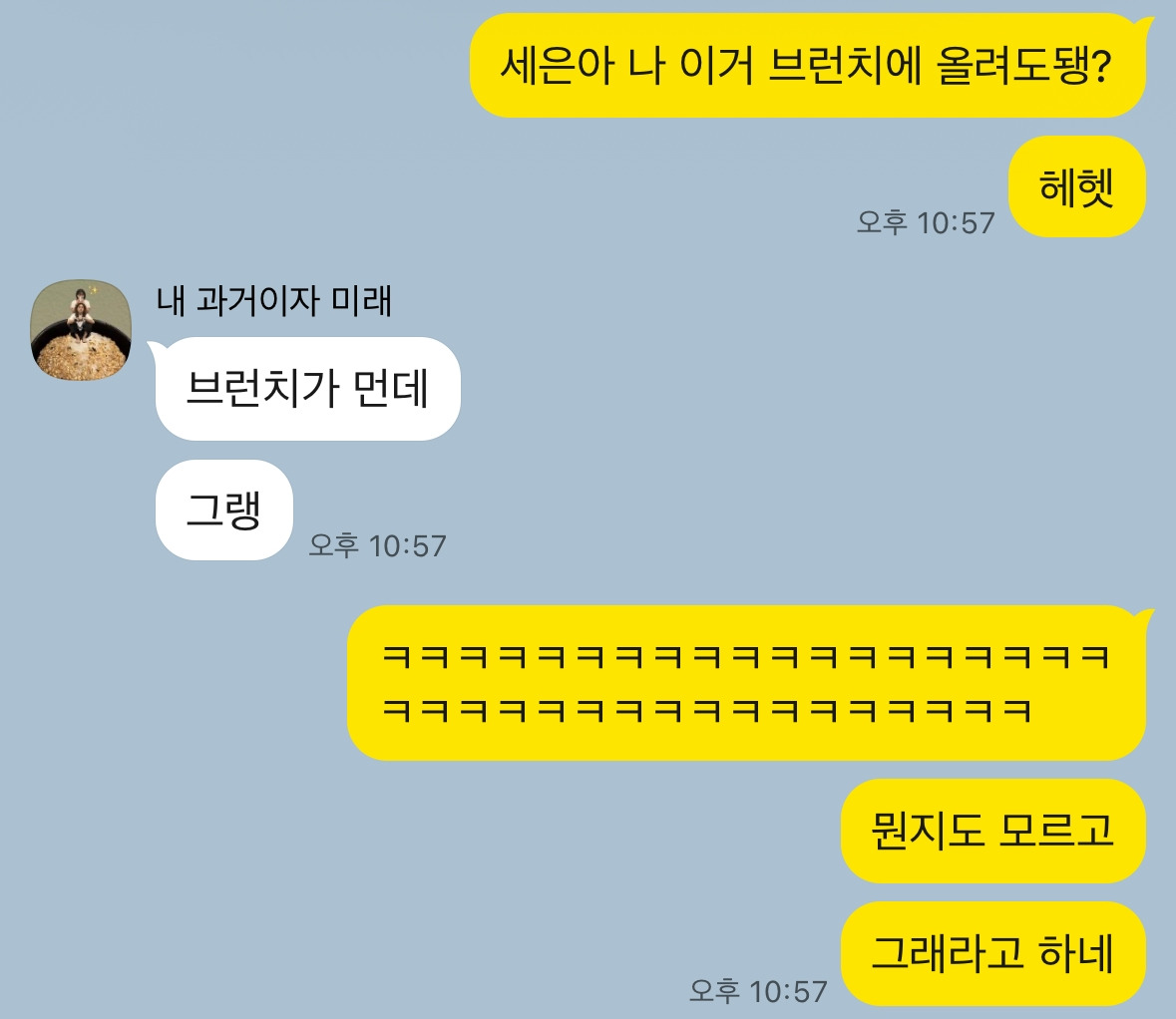Select the yellow 세은아 나 이거 브런치에 올려도돼? message

(x=807, y=65)
